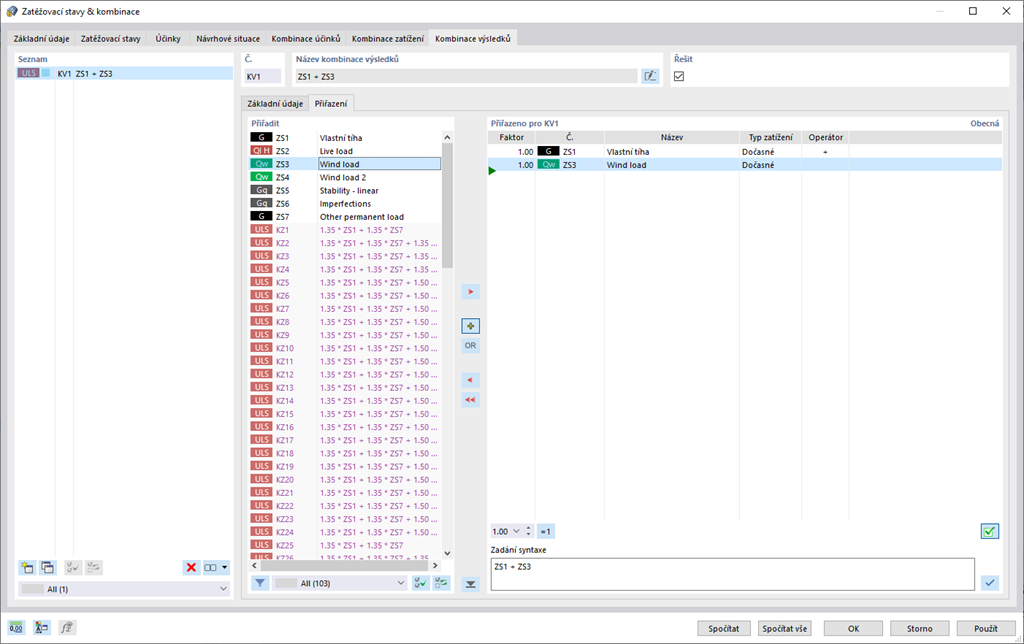Click the edit name icon next to ZS1 + ZS3
Viewport: 1024px width, 644px height.
click(x=650, y=76)
